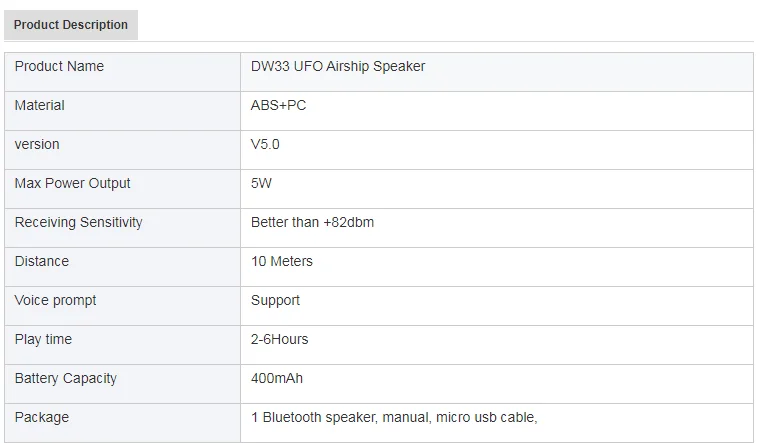Select the DW33 UFO Airship Speaker text
This screenshot has width=772, height=443.
(338, 67)
